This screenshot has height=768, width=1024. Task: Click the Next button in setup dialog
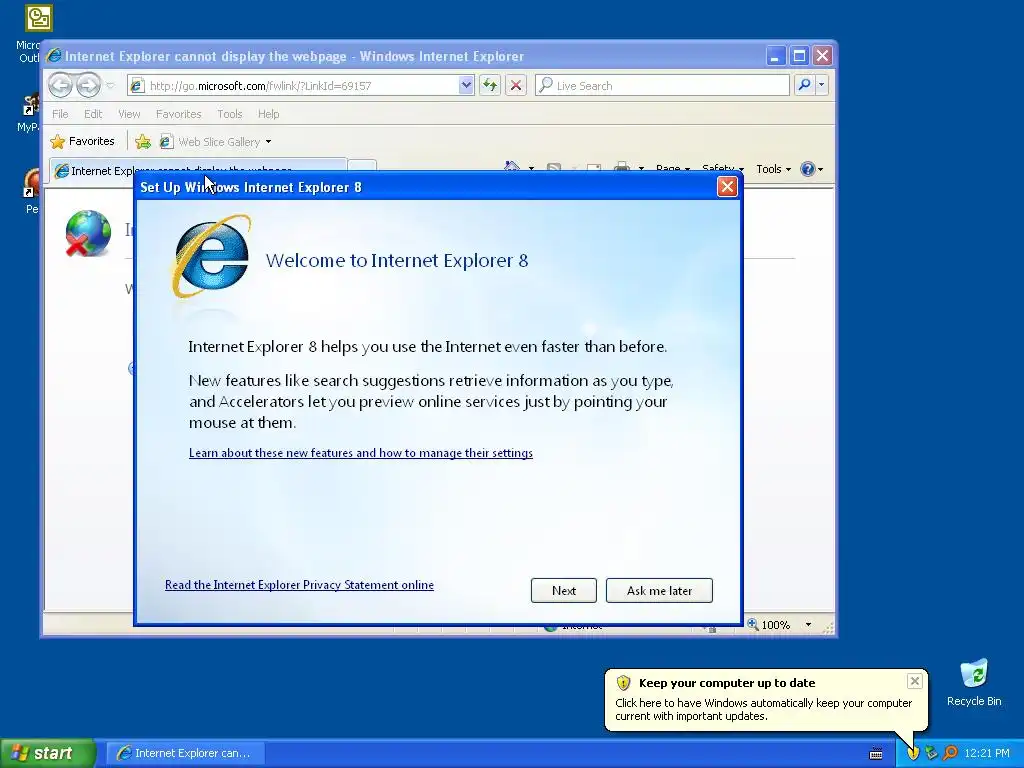coord(564,590)
